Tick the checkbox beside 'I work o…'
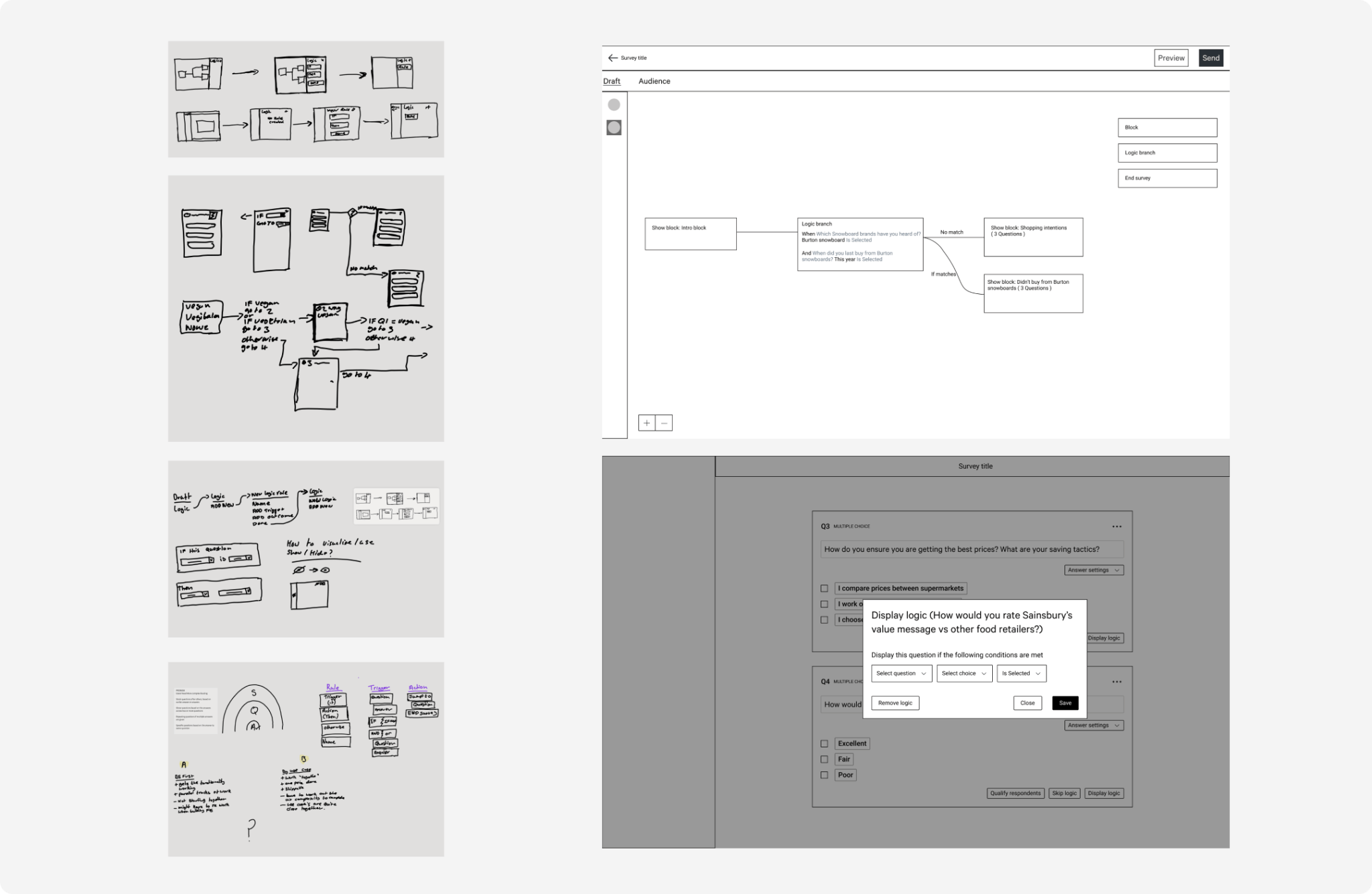 point(825,604)
